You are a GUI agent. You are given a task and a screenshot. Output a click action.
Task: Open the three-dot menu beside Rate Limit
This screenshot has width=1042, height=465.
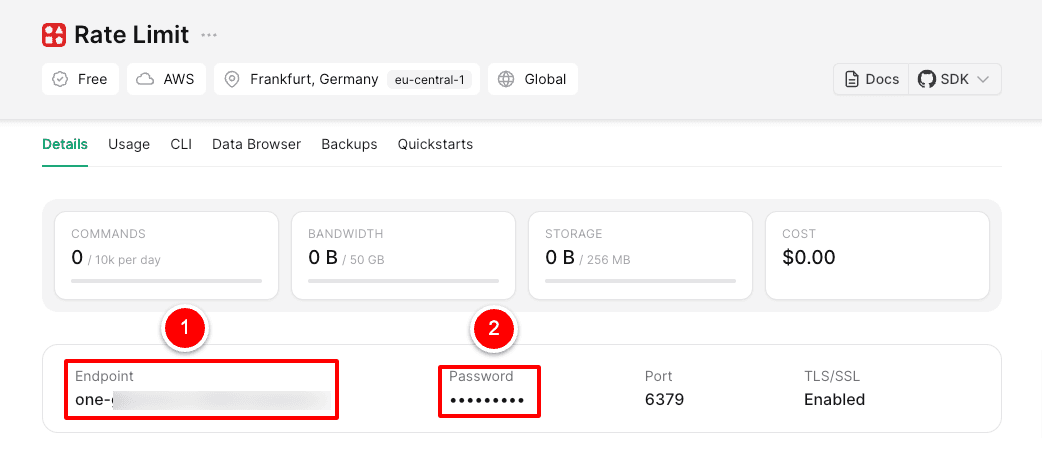tap(208, 35)
